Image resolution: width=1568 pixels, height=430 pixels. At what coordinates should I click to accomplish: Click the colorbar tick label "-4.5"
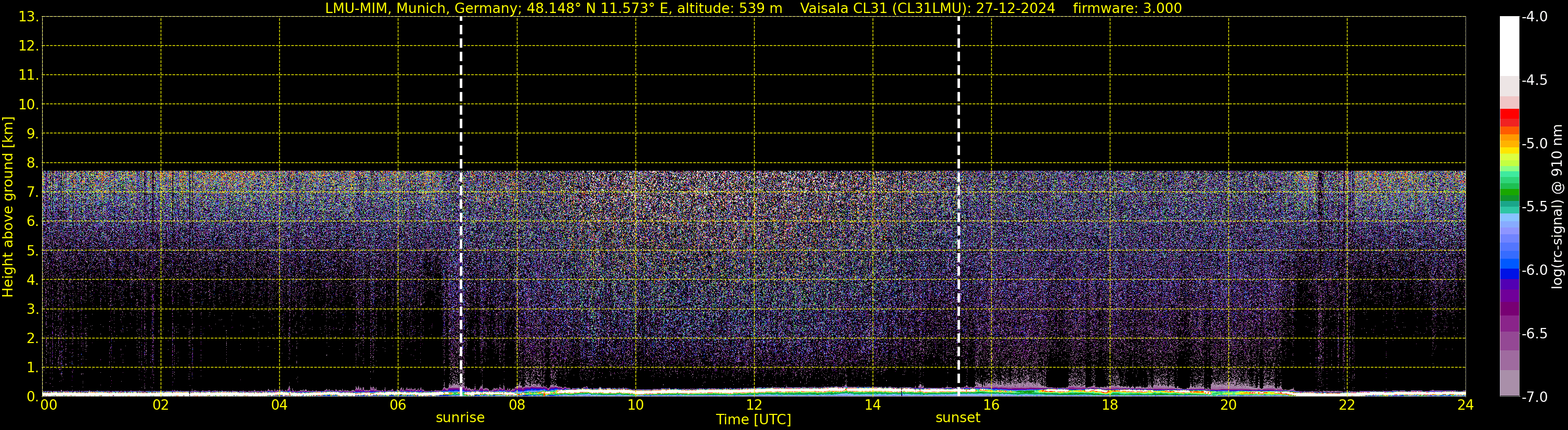(x=1534, y=80)
